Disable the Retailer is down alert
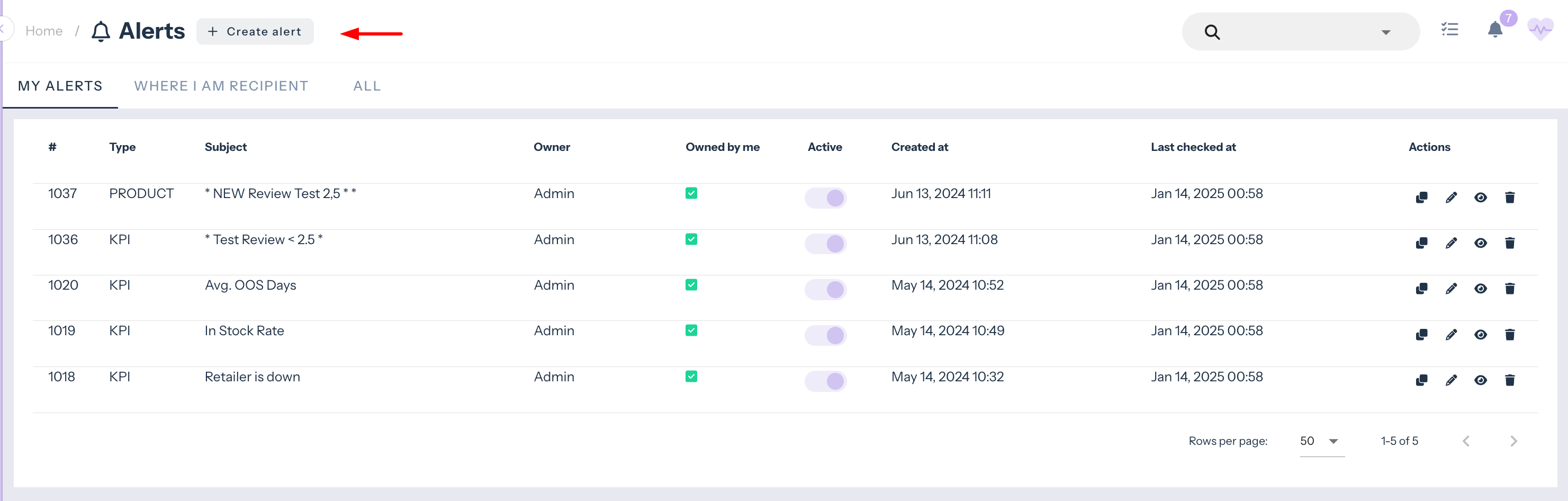 [x=825, y=381]
